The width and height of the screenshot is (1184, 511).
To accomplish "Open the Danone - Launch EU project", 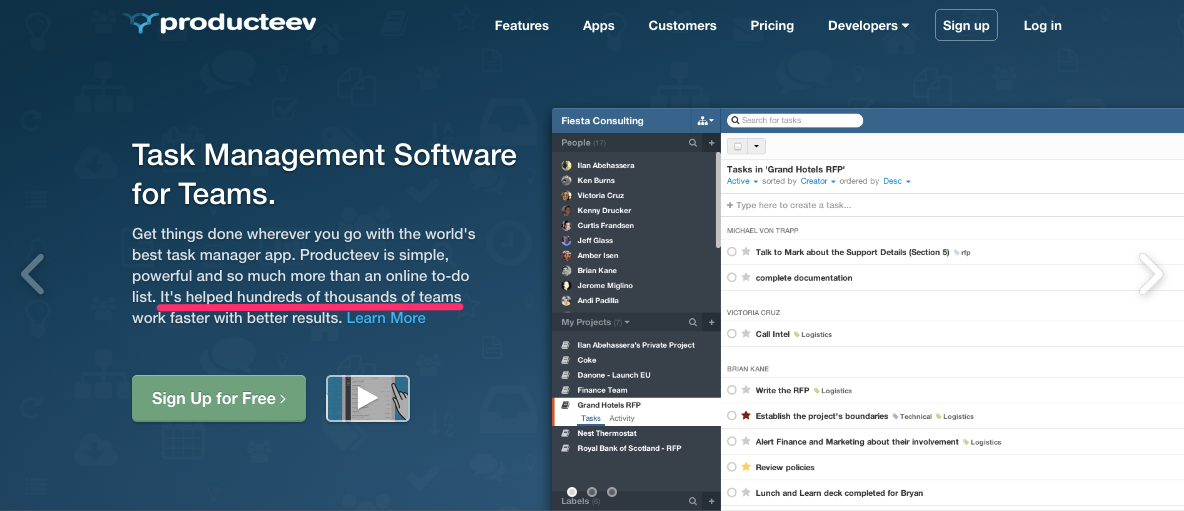I will coord(614,375).
